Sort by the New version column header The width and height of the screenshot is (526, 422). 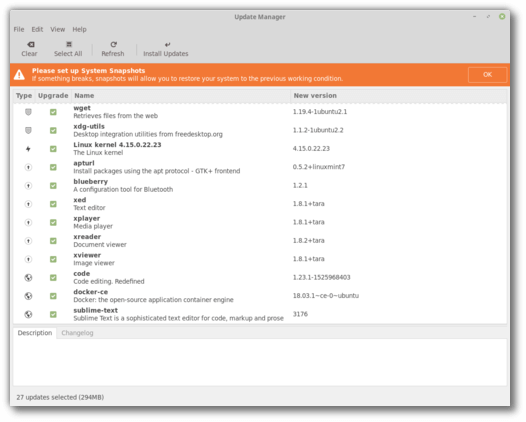(x=399, y=96)
